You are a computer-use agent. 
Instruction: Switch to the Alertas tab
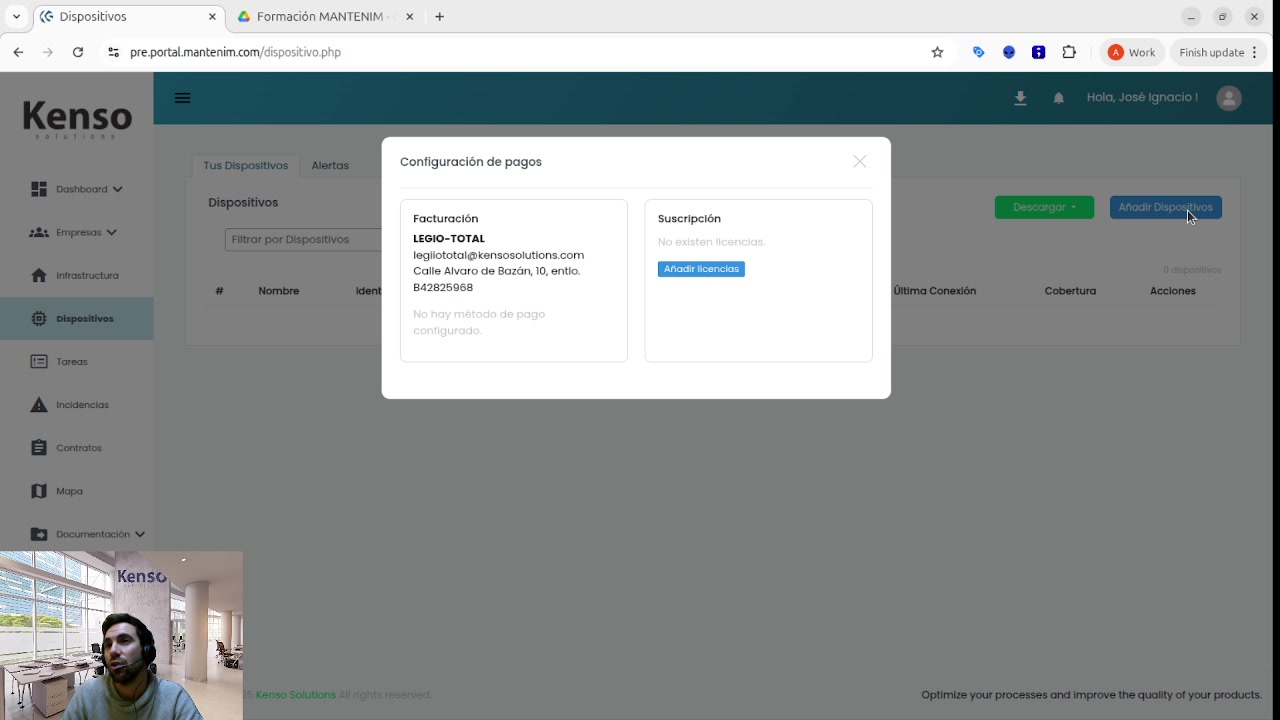click(330, 165)
